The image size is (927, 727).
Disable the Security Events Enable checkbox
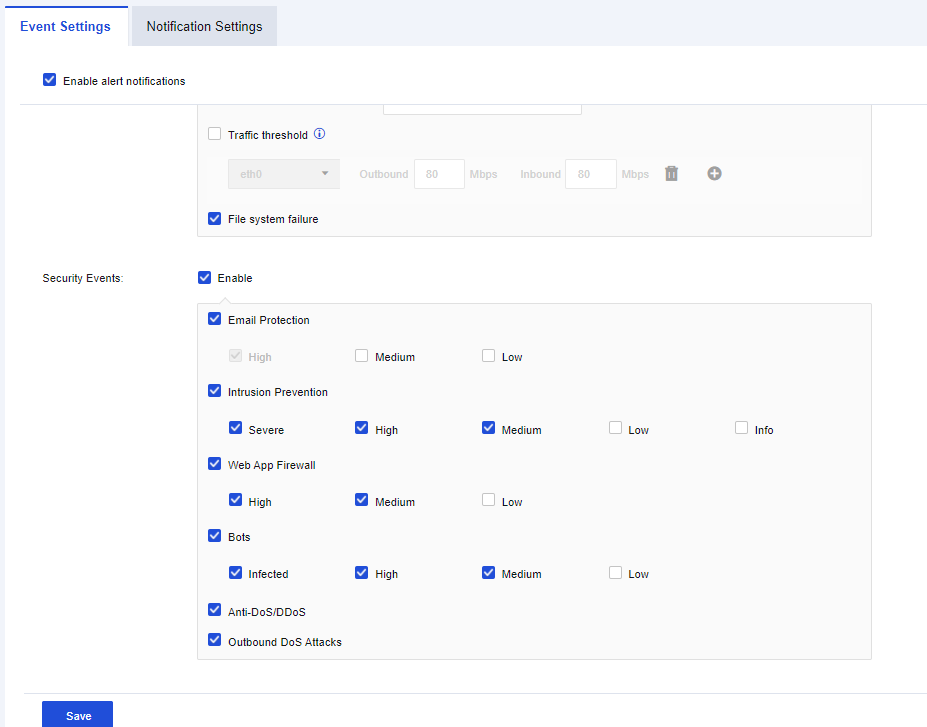click(x=205, y=277)
